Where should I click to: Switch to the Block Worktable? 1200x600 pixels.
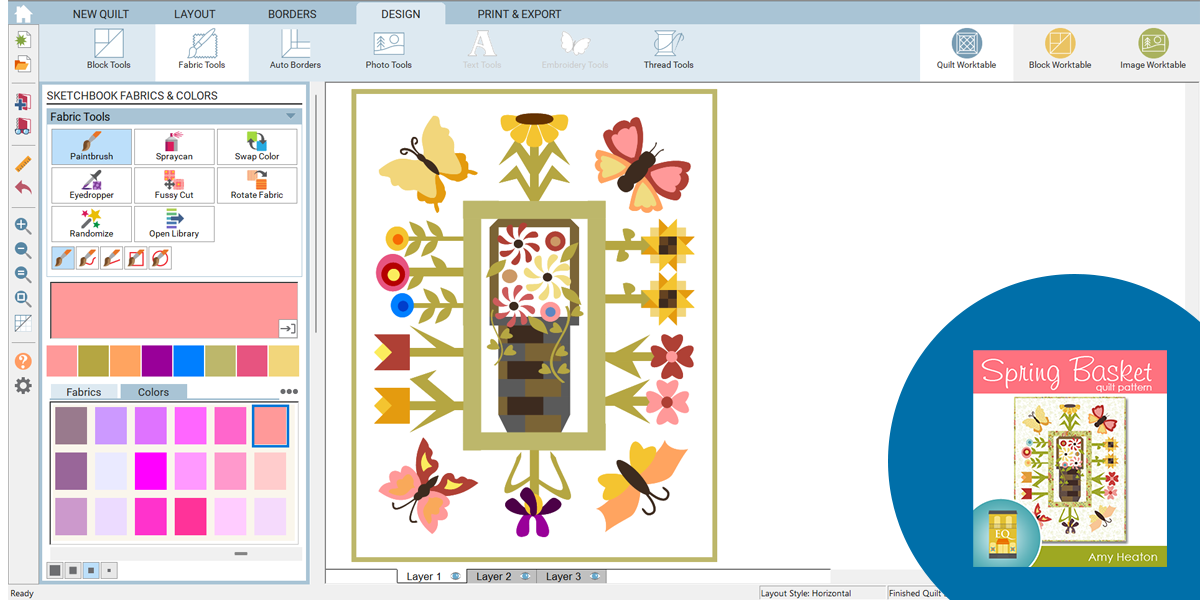(x=1060, y=50)
